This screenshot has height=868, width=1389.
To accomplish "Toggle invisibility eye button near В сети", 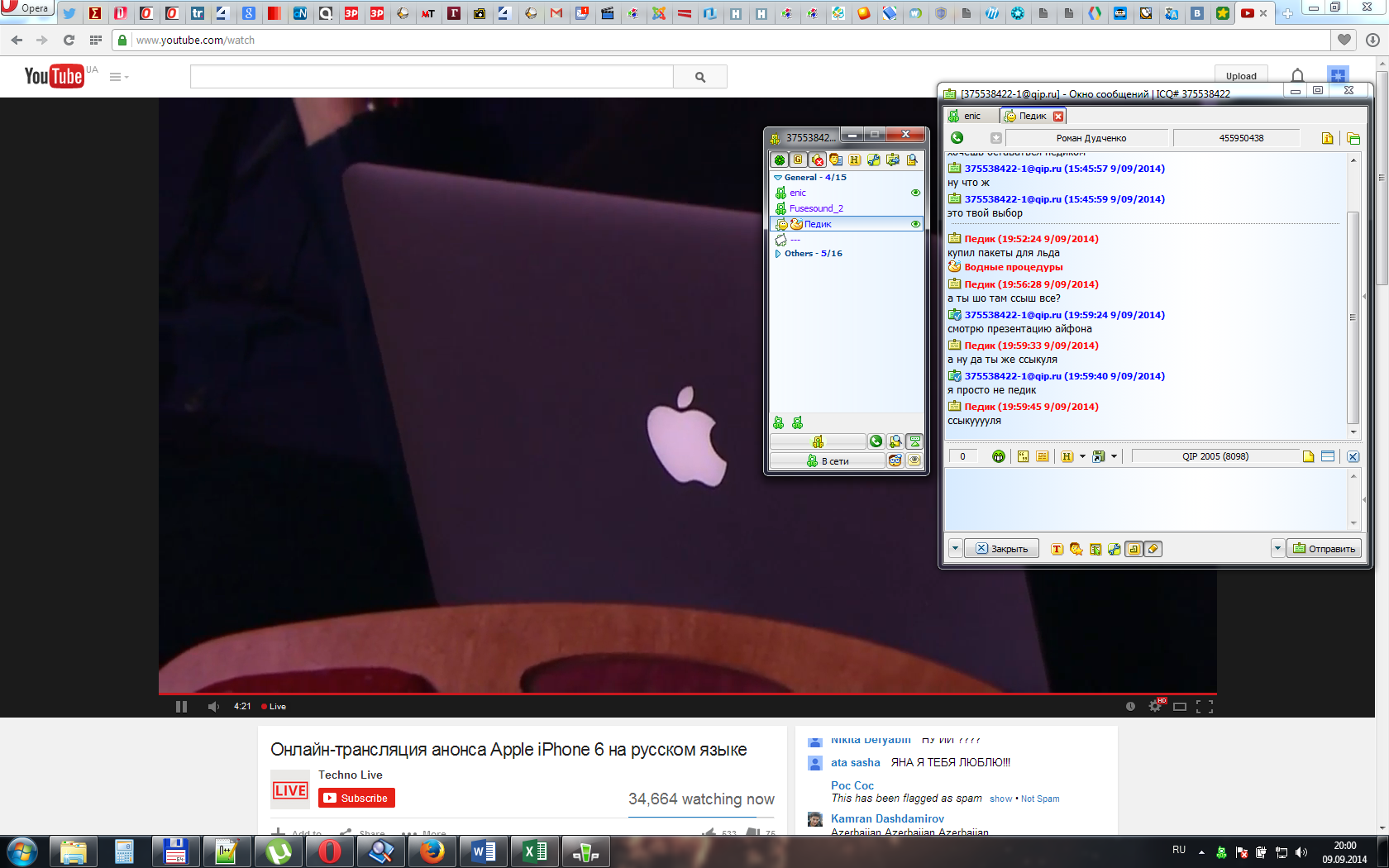I will point(914,461).
